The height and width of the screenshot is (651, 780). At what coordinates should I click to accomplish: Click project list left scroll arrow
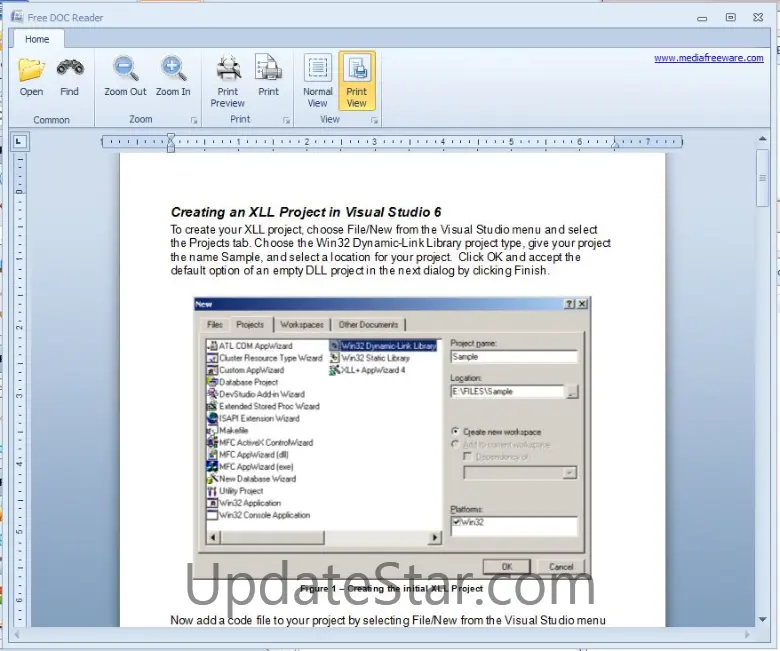tap(213, 537)
